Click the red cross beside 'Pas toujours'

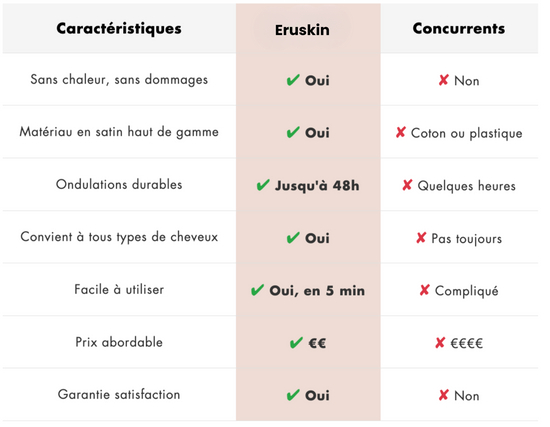(421, 238)
